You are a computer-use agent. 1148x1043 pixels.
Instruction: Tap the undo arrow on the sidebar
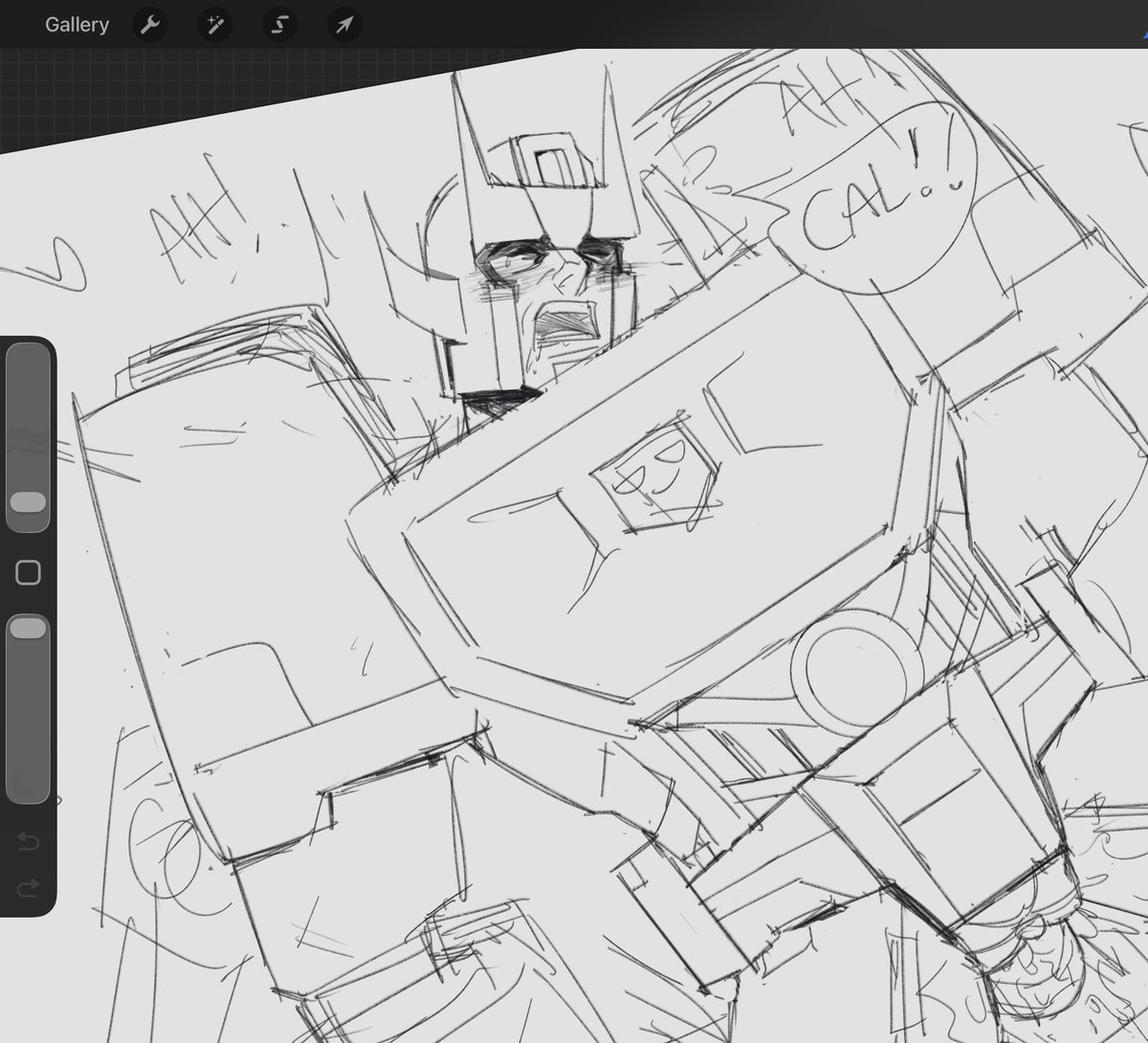click(x=28, y=841)
